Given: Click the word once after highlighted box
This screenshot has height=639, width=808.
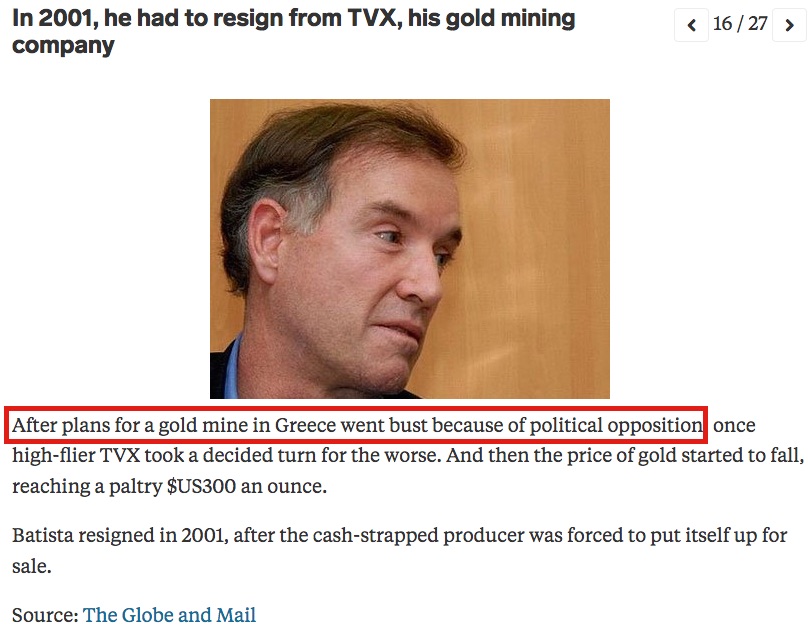Looking at the screenshot, I should point(734,426).
